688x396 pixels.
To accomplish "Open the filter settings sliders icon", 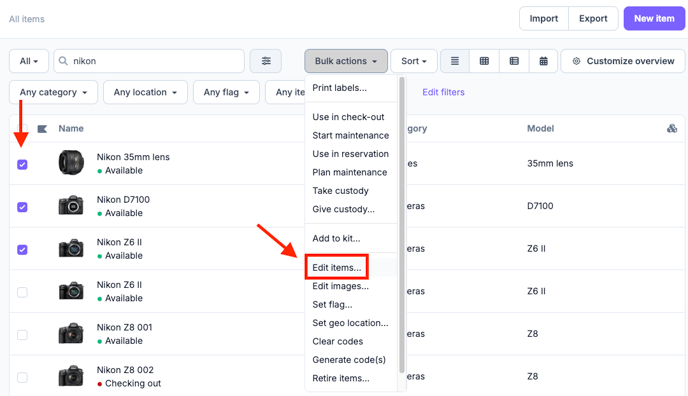I will tap(266, 61).
